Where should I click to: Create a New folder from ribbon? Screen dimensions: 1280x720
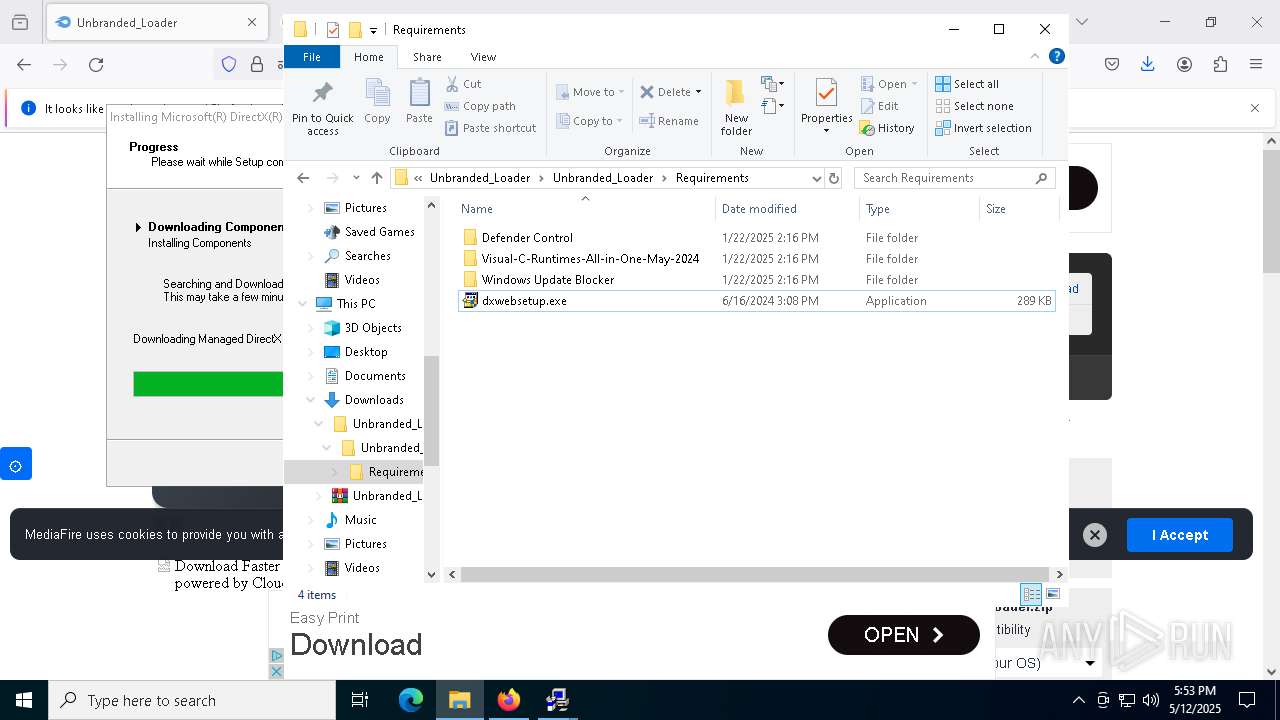point(736,107)
